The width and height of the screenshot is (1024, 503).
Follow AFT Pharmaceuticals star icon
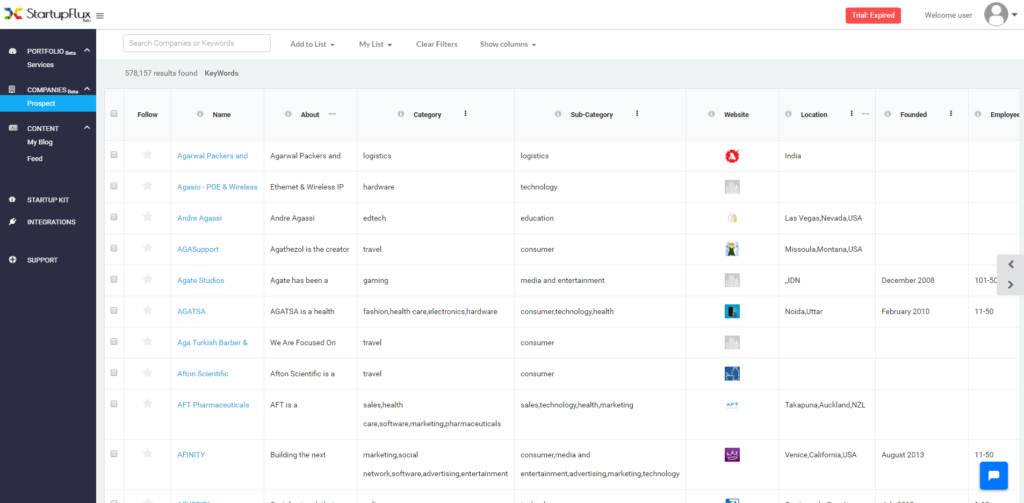click(148, 404)
